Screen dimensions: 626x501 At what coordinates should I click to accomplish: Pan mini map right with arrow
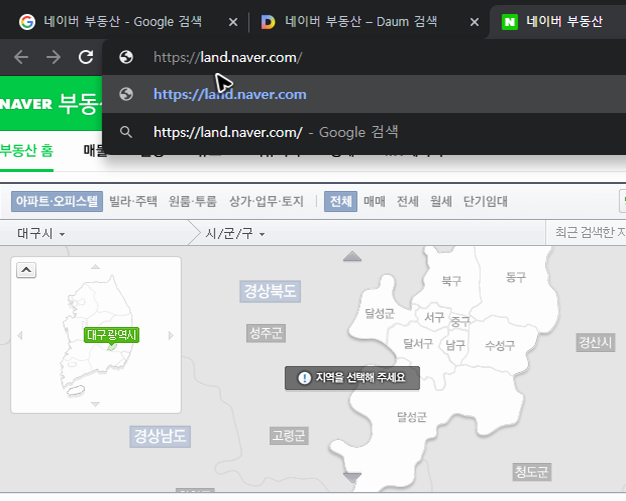click(x=171, y=336)
